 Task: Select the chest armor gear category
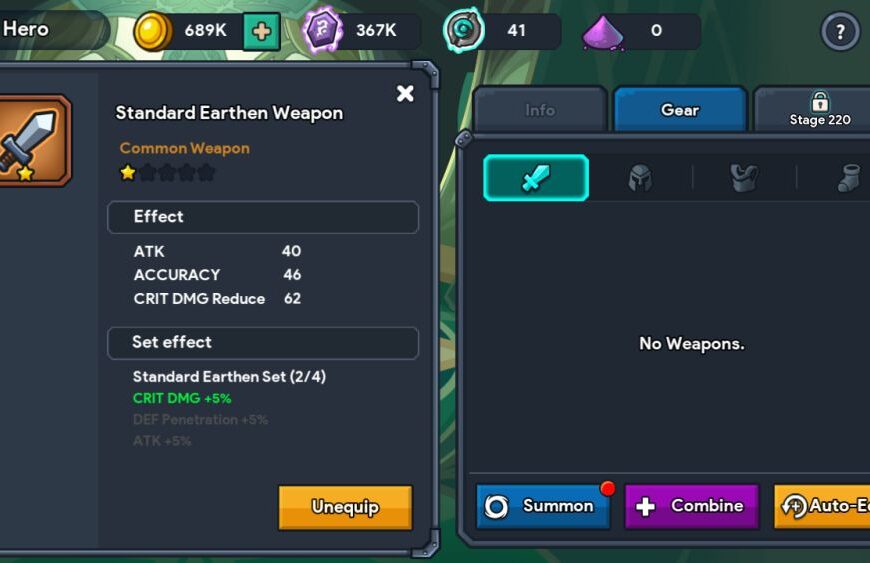click(744, 178)
